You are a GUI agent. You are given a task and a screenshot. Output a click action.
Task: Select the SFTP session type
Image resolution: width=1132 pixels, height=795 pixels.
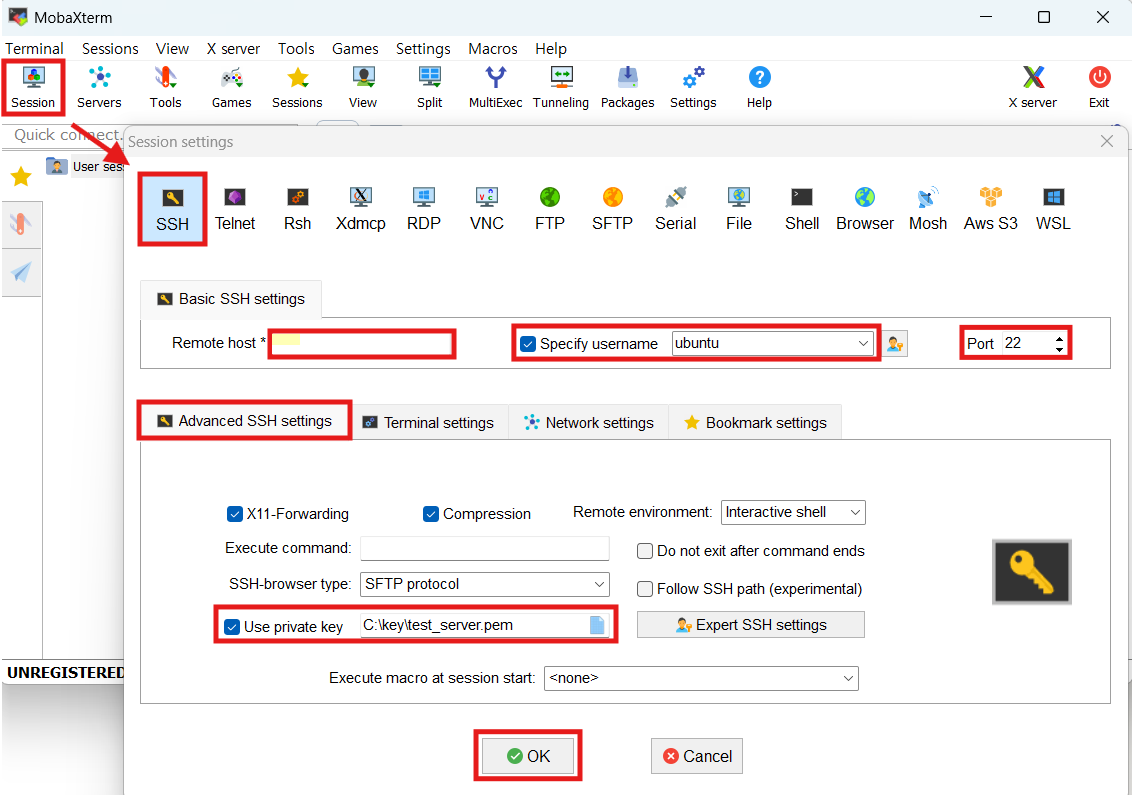point(612,209)
